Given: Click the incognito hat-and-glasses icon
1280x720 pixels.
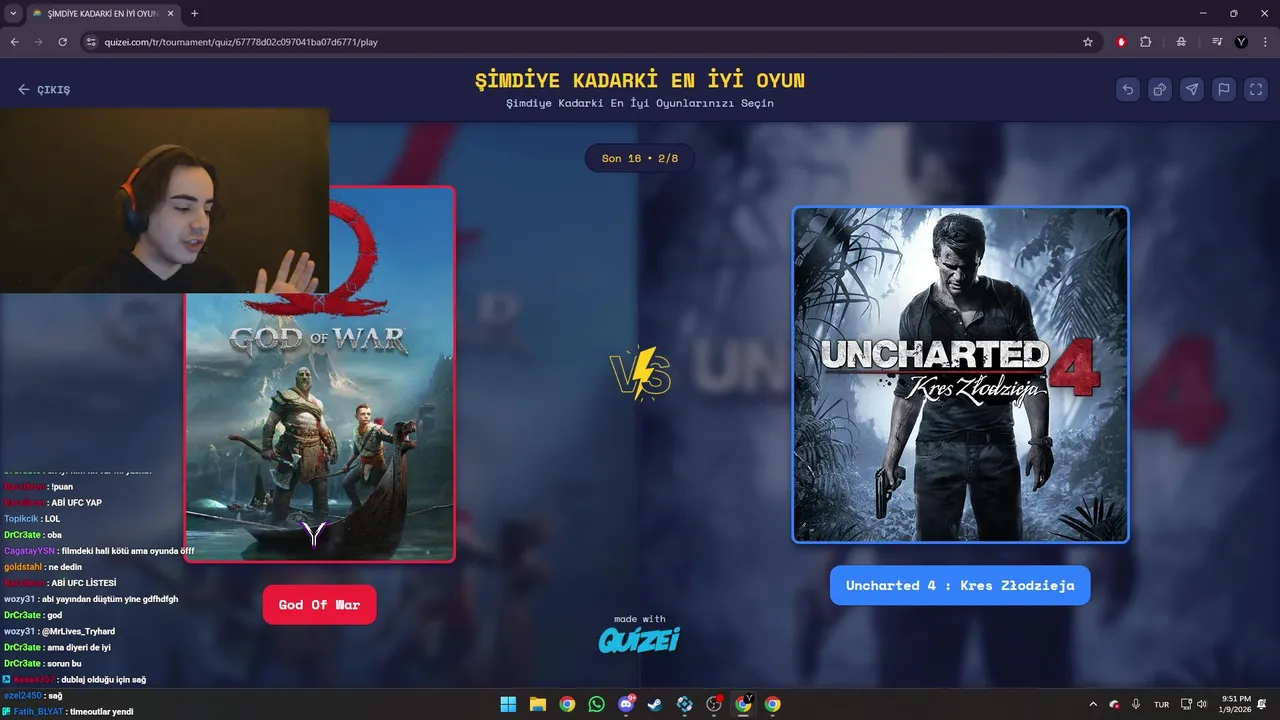Looking at the screenshot, I should [x=1181, y=42].
